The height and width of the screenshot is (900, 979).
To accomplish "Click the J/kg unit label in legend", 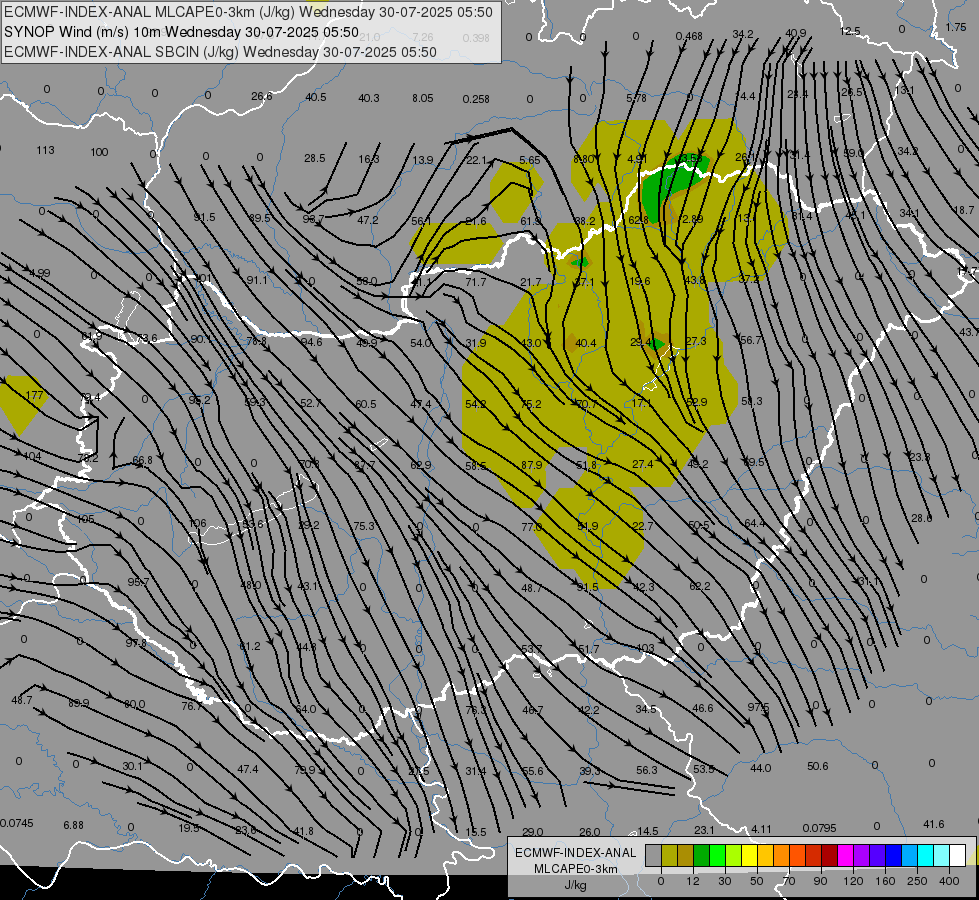I will pos(576,885).
